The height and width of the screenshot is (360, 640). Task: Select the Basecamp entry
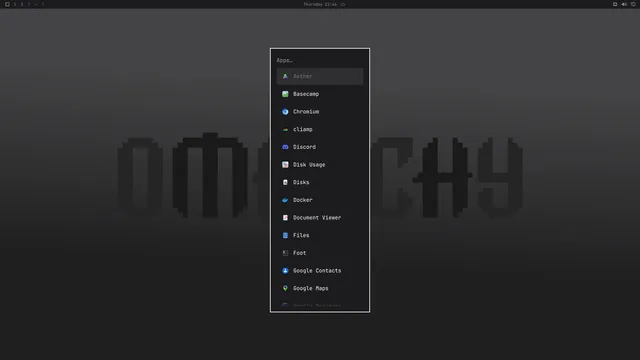point(320,94)
